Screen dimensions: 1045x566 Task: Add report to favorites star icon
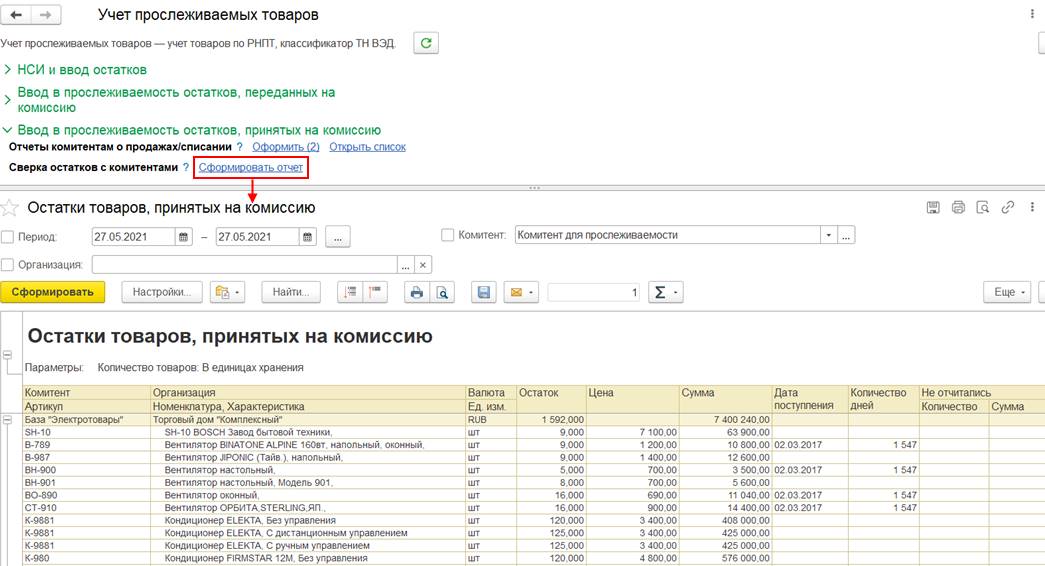[9, 208]
